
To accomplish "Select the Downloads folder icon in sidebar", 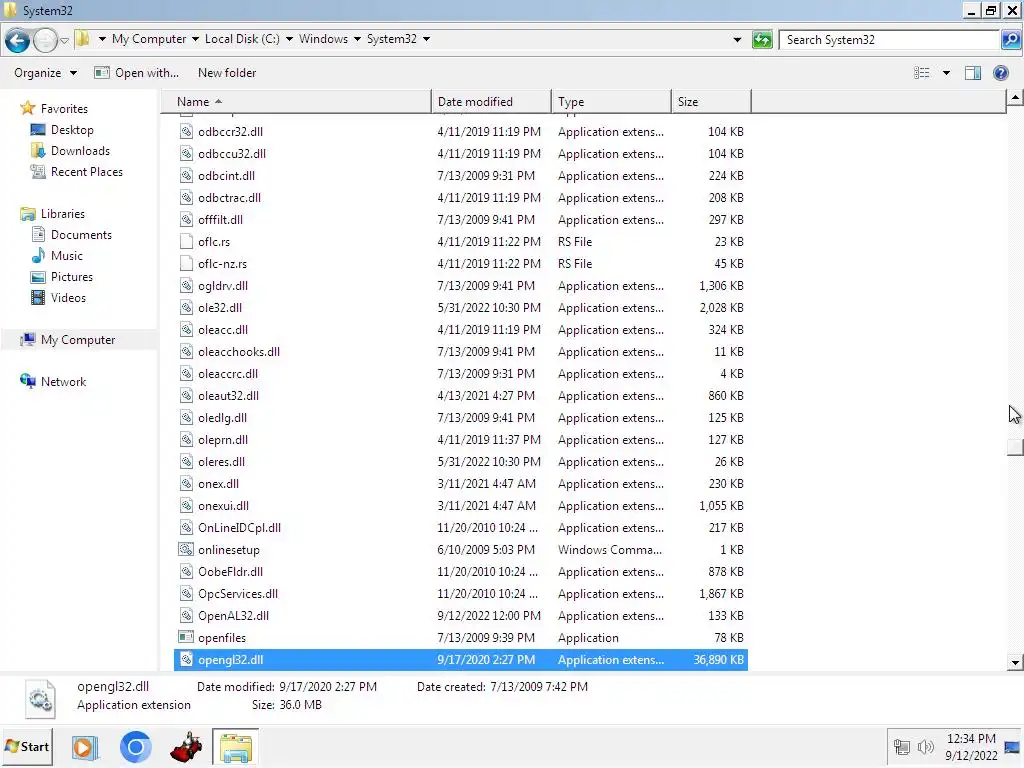I will (x=38, y=151).
